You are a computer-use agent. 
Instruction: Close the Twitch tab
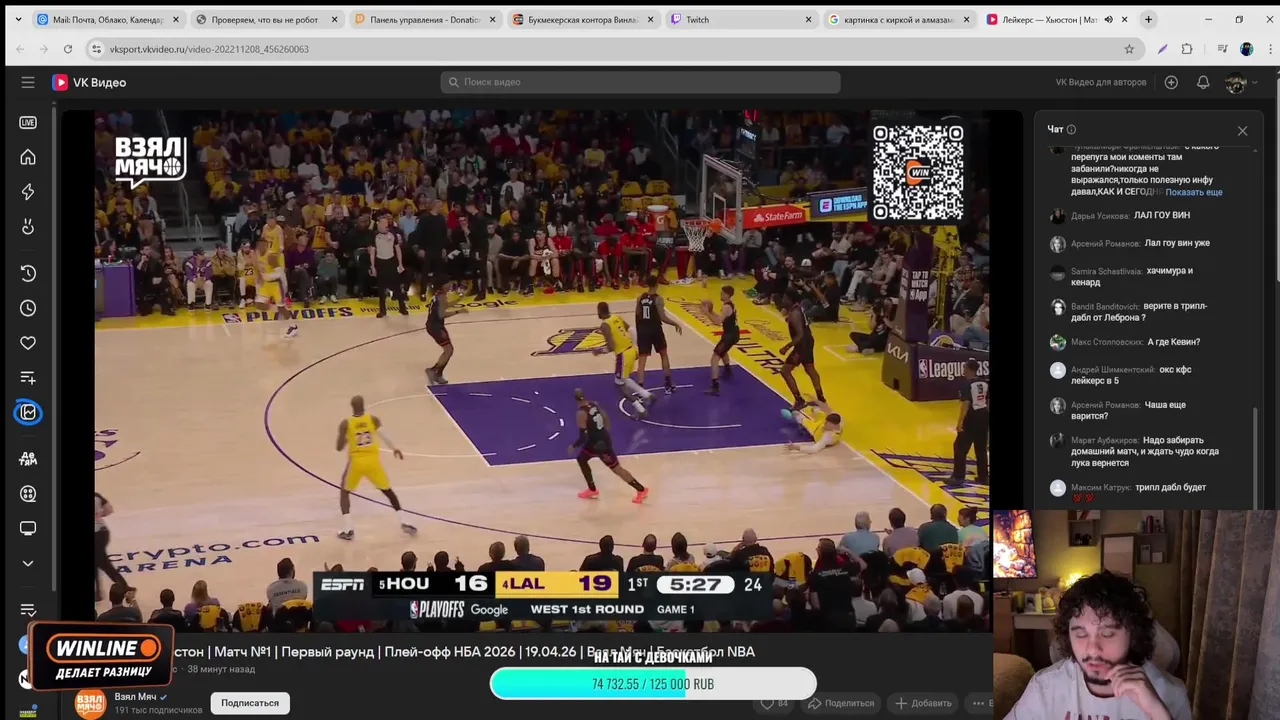pyautogui.click(x=808, y=19)
